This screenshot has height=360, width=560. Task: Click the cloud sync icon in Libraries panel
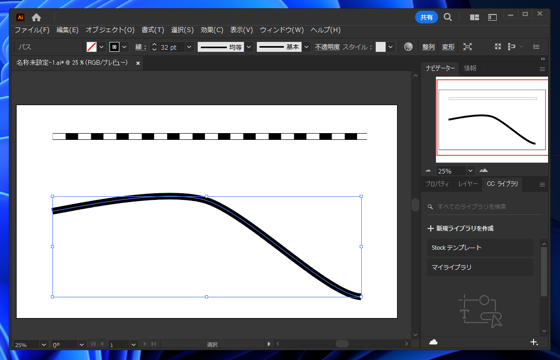[x=433, y=342]
